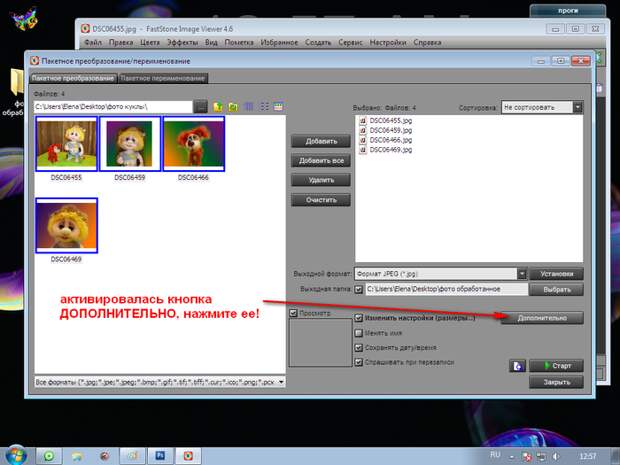Click the Удалить button

click(321, 180)
